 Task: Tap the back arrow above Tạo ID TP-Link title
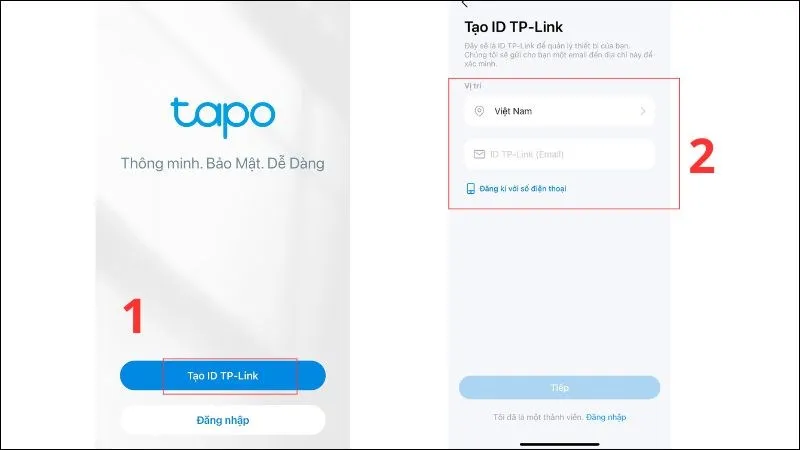[x=464, y=4]
